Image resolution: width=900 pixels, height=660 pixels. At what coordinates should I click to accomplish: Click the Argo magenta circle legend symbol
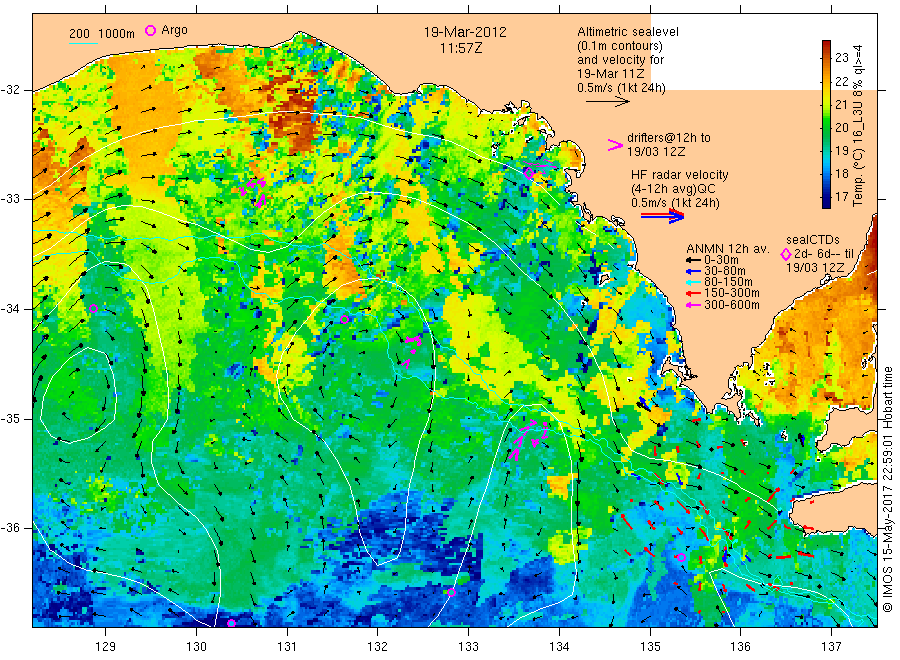pos(150,31)
